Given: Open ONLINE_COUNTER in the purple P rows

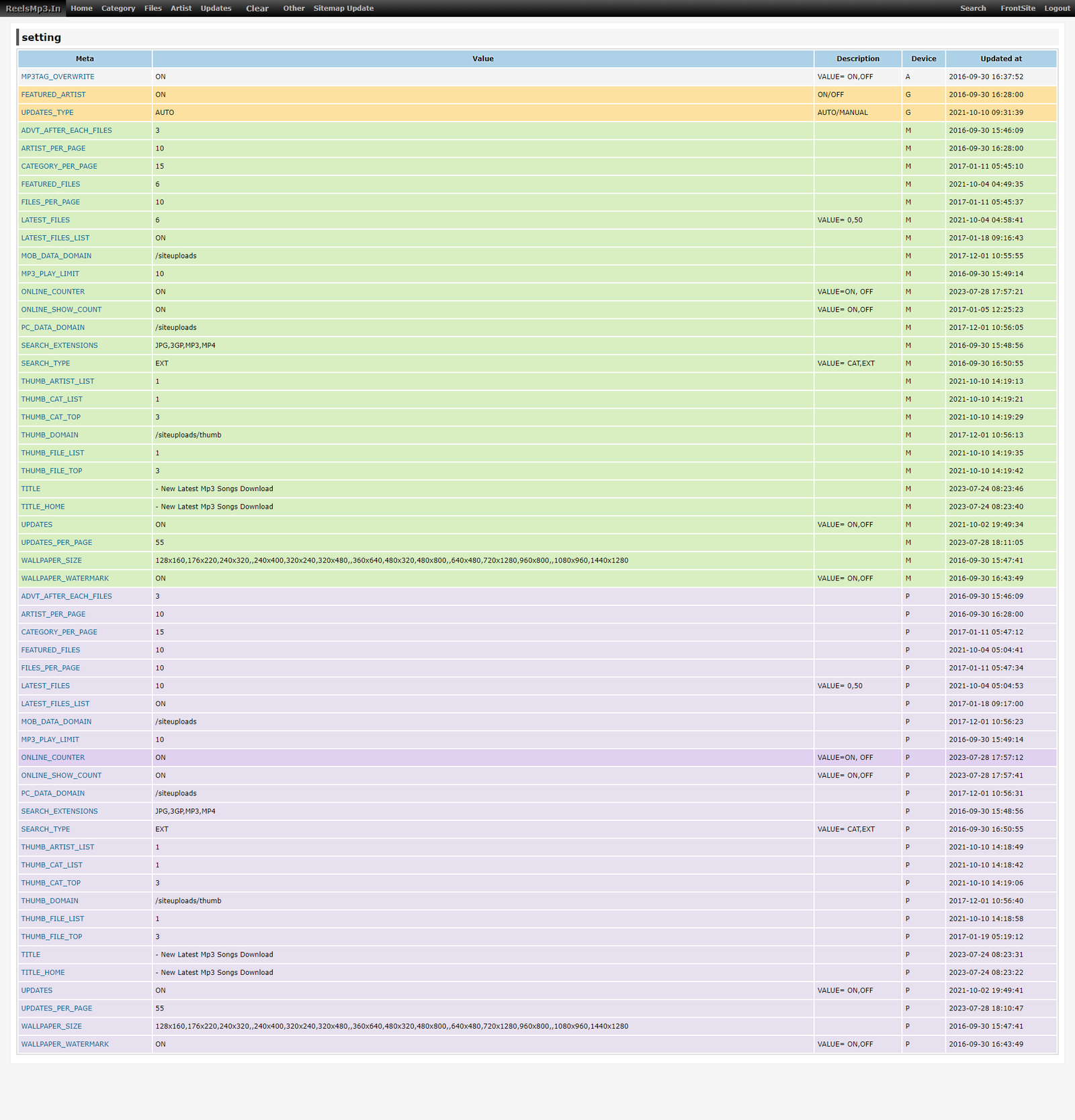Looking at the screenshot, I should click(52, 757).
